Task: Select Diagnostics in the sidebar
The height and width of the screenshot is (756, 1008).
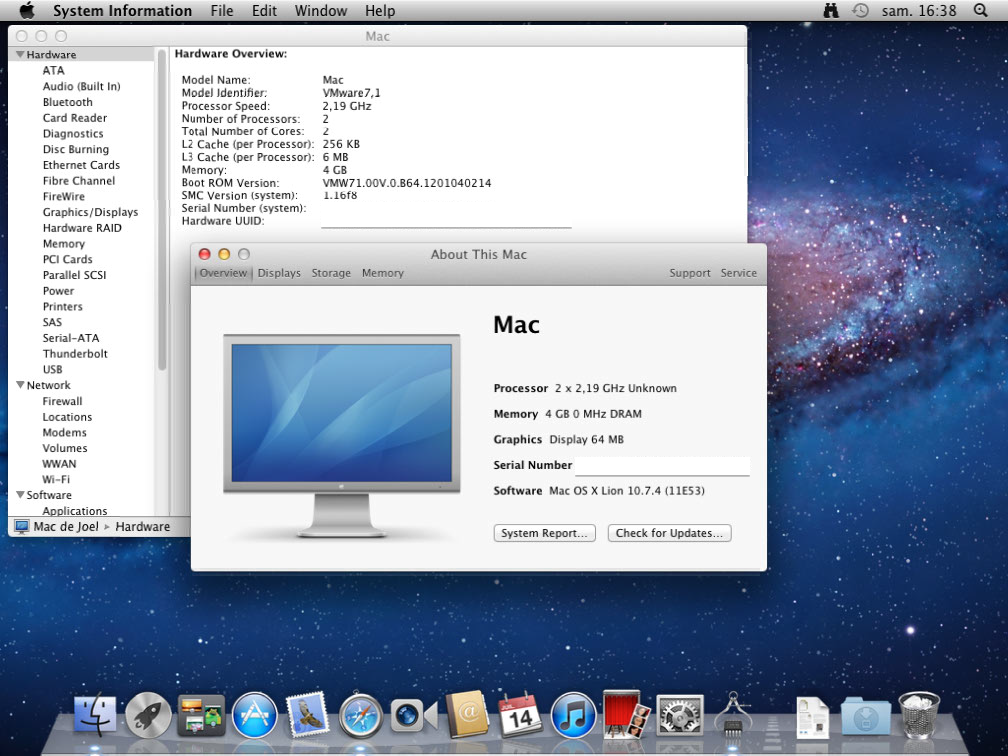Action: coord(73,134)
